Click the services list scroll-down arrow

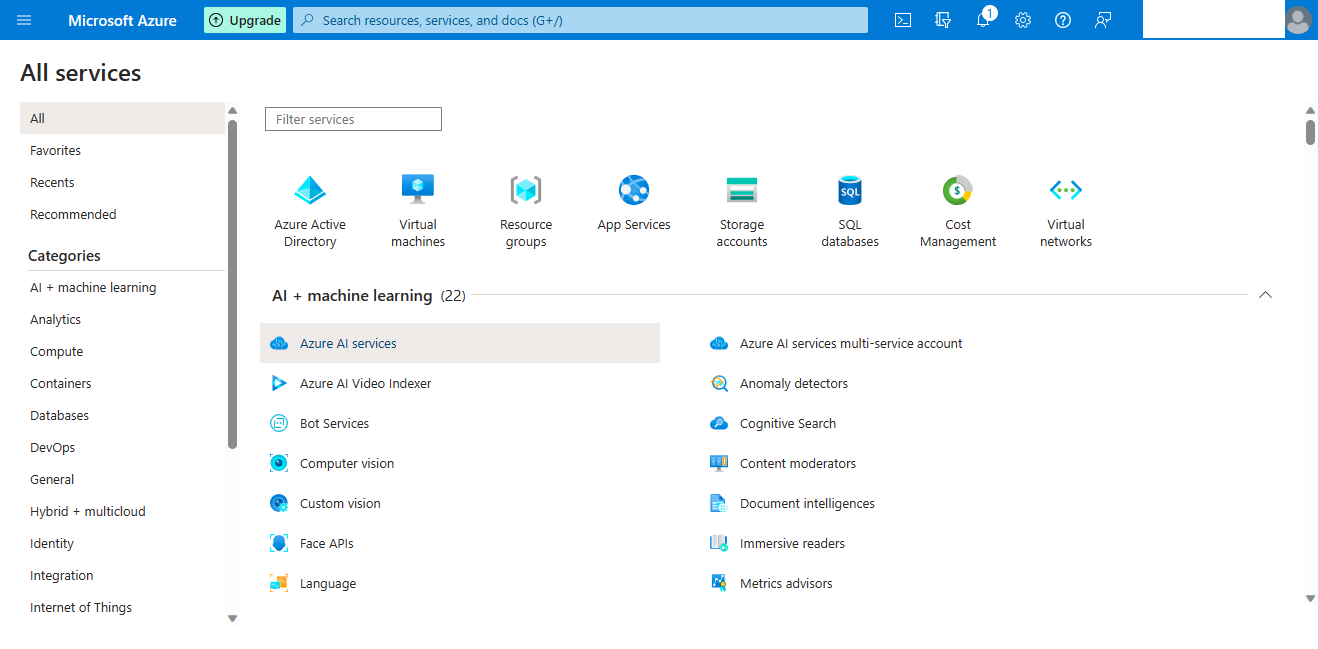[x=1311, y=598]
